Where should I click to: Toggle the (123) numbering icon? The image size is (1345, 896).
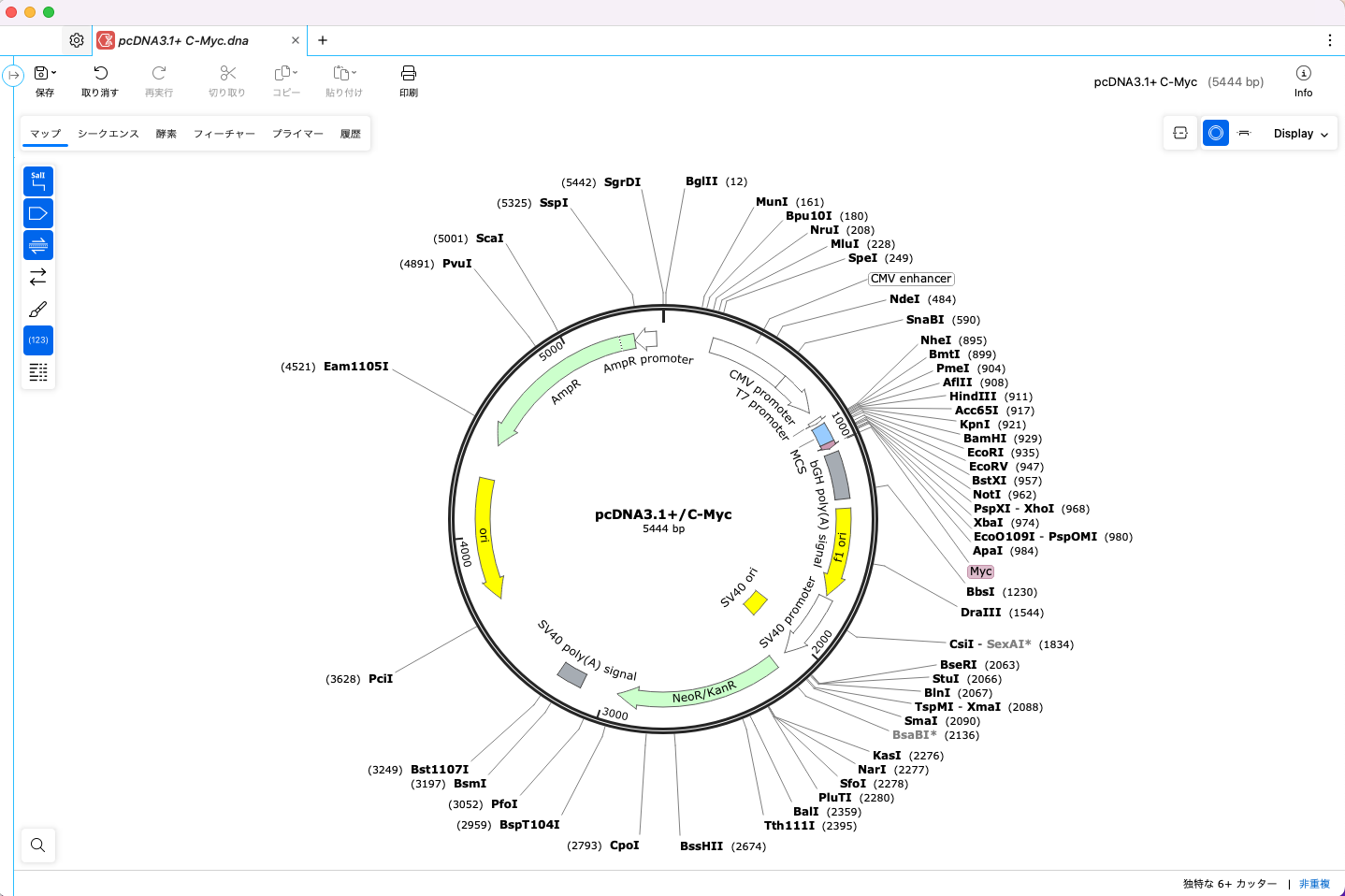37,340
